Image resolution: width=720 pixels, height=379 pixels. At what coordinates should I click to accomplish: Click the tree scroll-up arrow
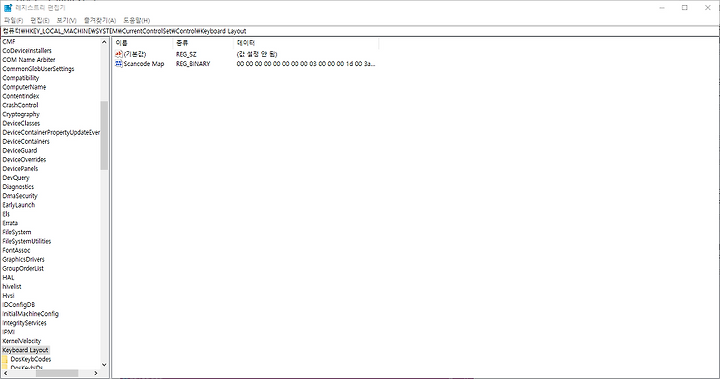click(104, 42)
